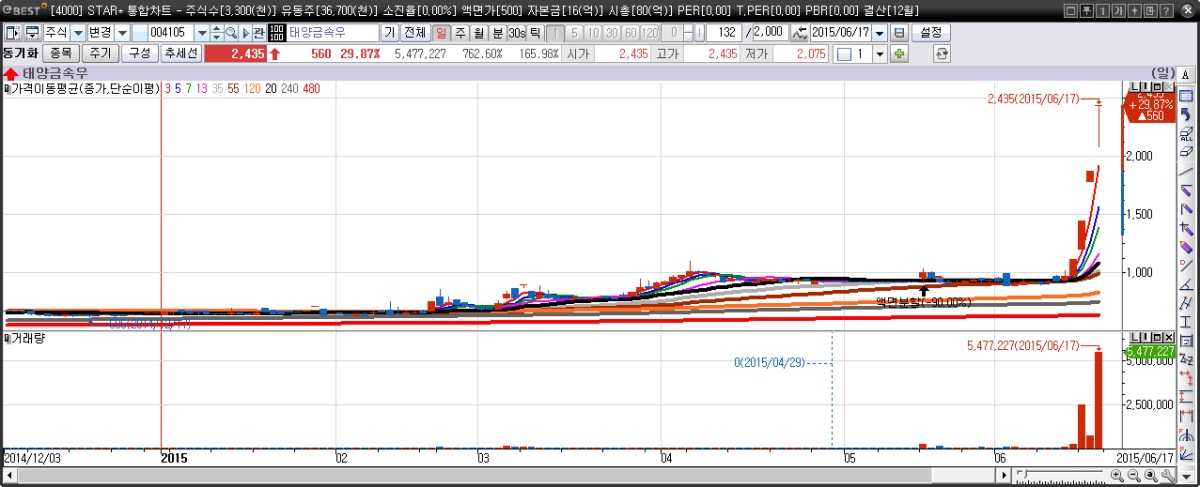
Task: Toggle the 전체 (all) view button
Action: [415, 33]
